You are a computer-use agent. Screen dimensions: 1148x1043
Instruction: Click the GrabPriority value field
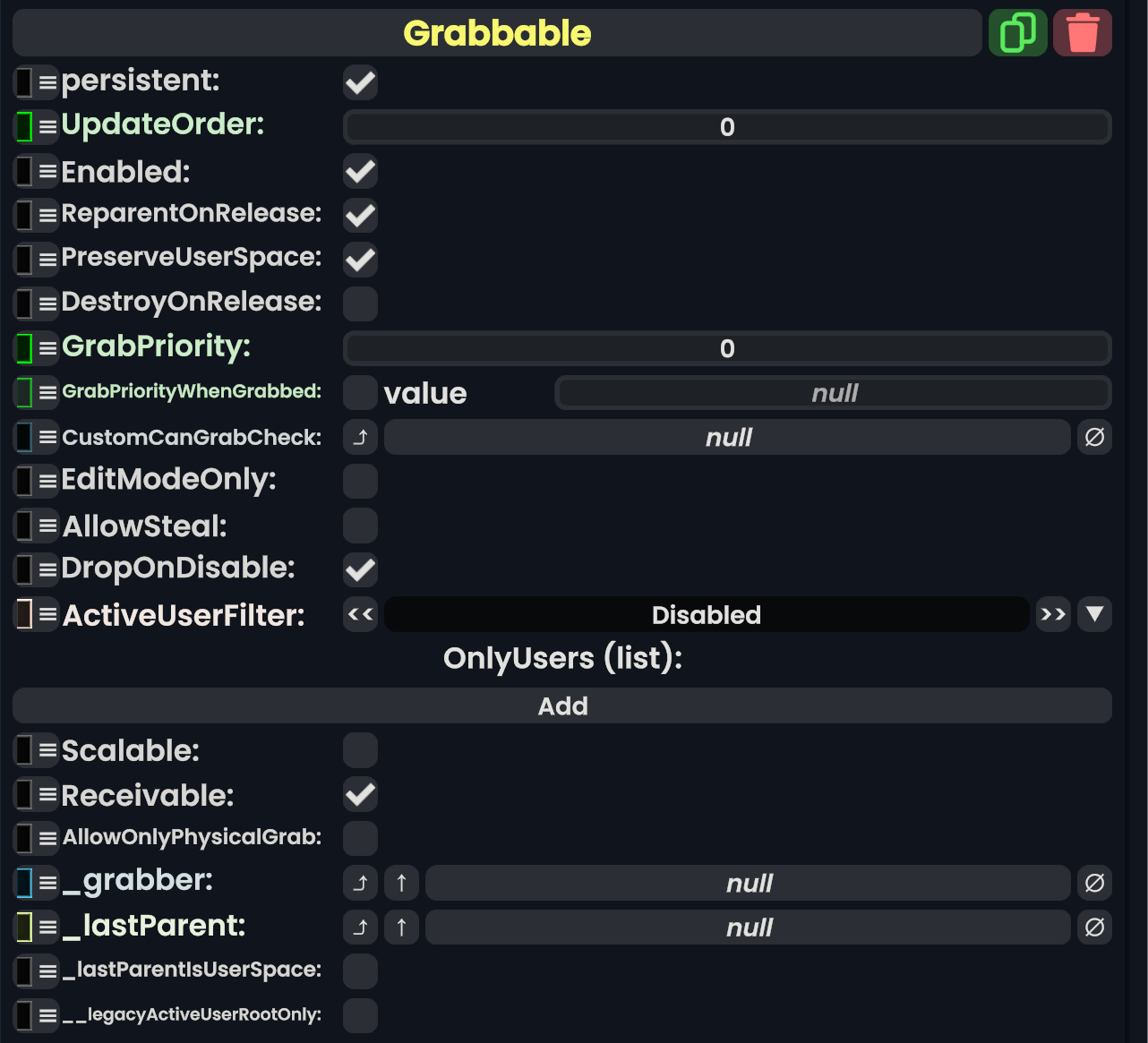pyautogui.click(x=726, y=348)
